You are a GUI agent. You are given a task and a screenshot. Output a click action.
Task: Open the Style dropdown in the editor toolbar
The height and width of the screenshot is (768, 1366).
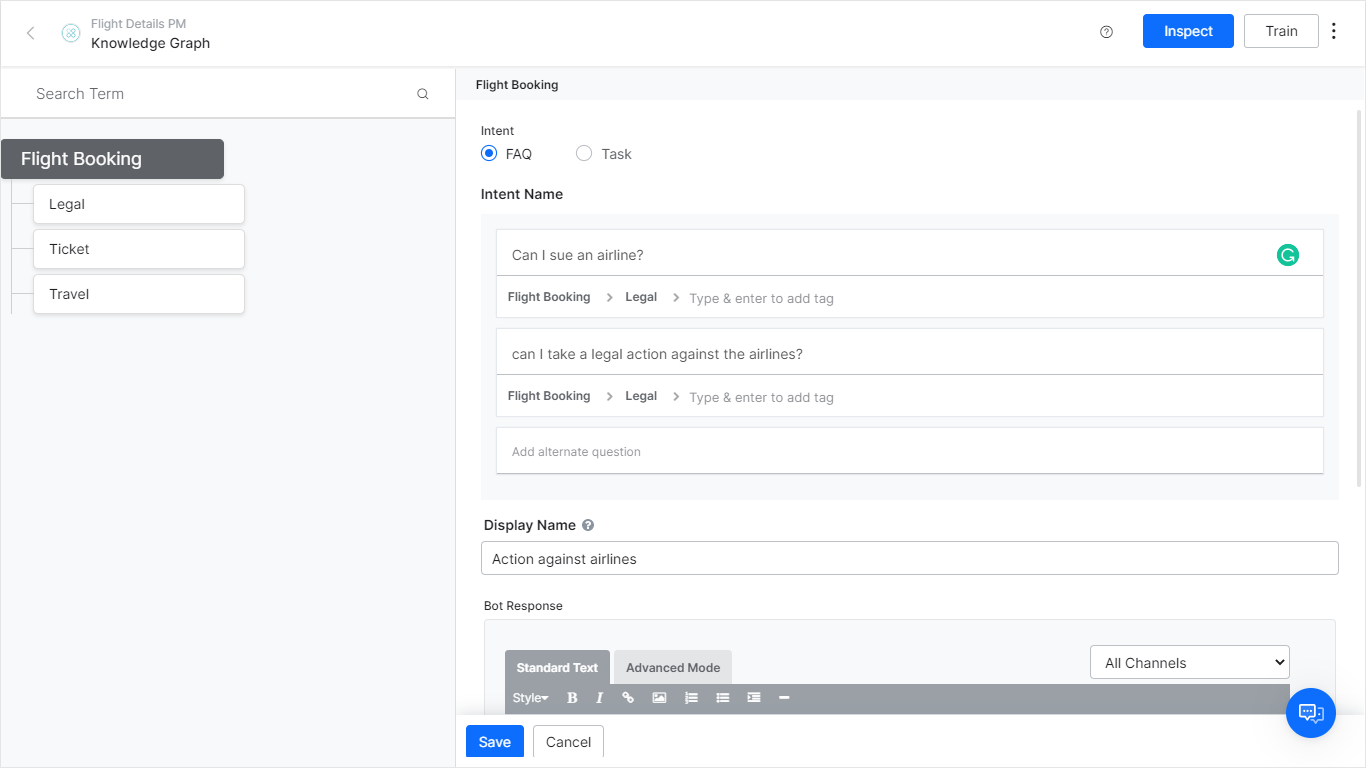click(530, 697)
